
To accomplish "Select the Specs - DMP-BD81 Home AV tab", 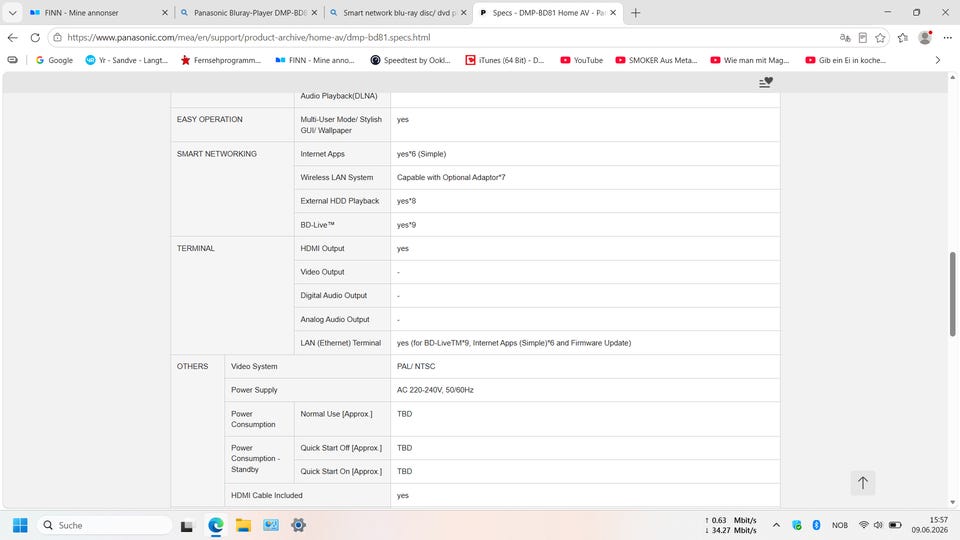I will pos(548,12).
